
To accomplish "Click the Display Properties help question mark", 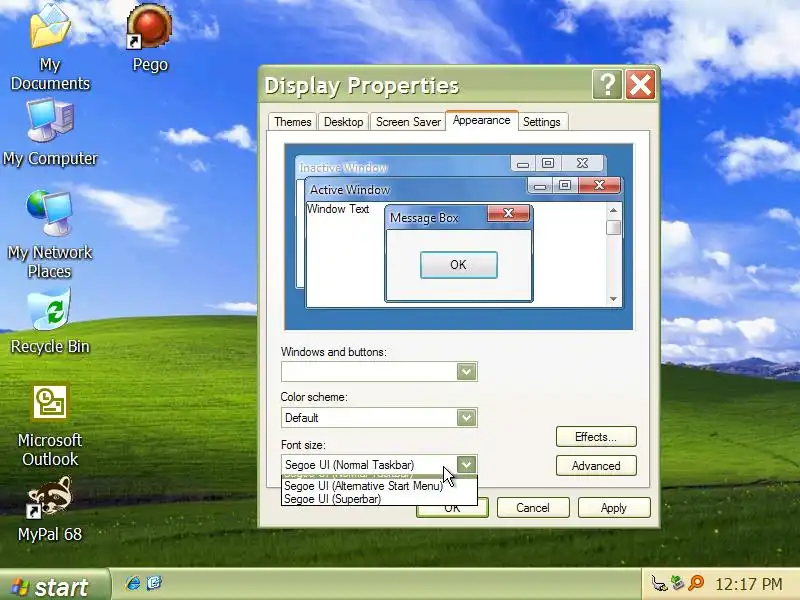I will (x=607, y=85).
